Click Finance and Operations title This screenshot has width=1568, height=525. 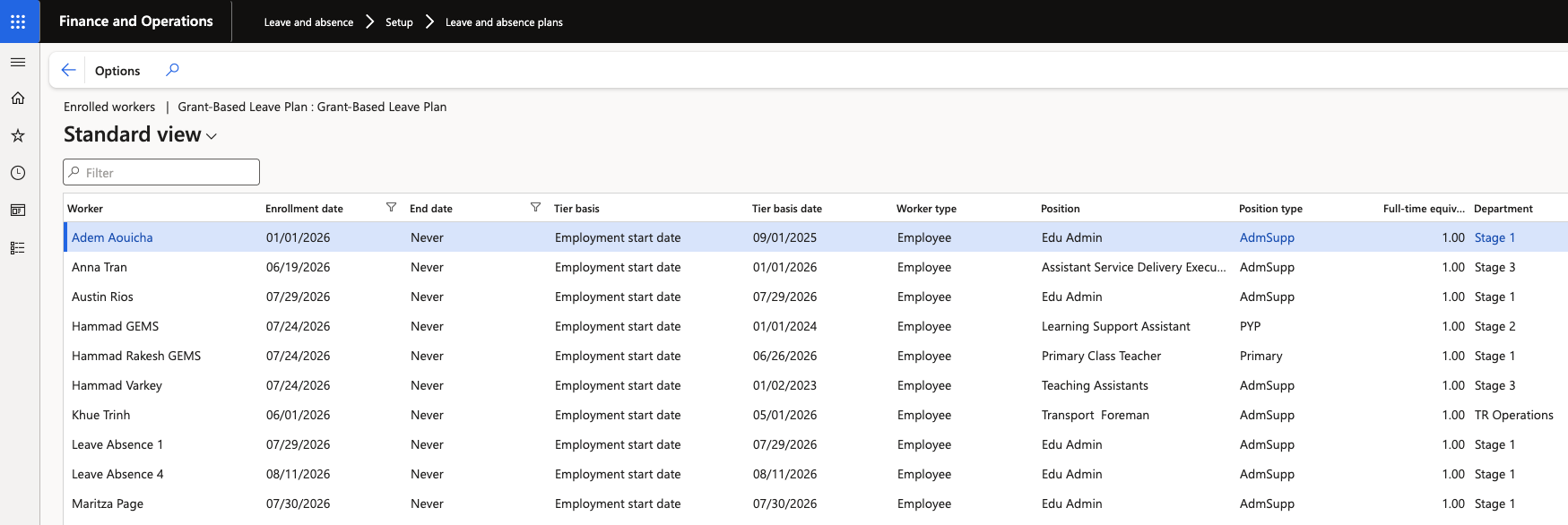(x=136, y=22)
